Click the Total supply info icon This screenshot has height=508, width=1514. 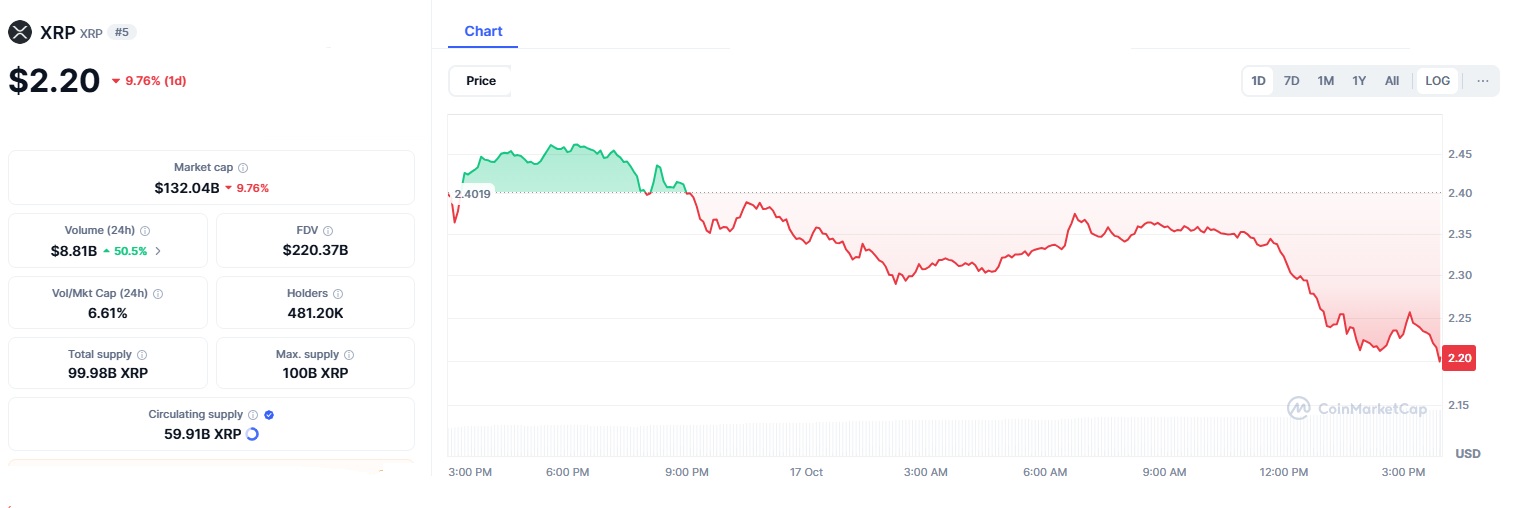point(142,355)
